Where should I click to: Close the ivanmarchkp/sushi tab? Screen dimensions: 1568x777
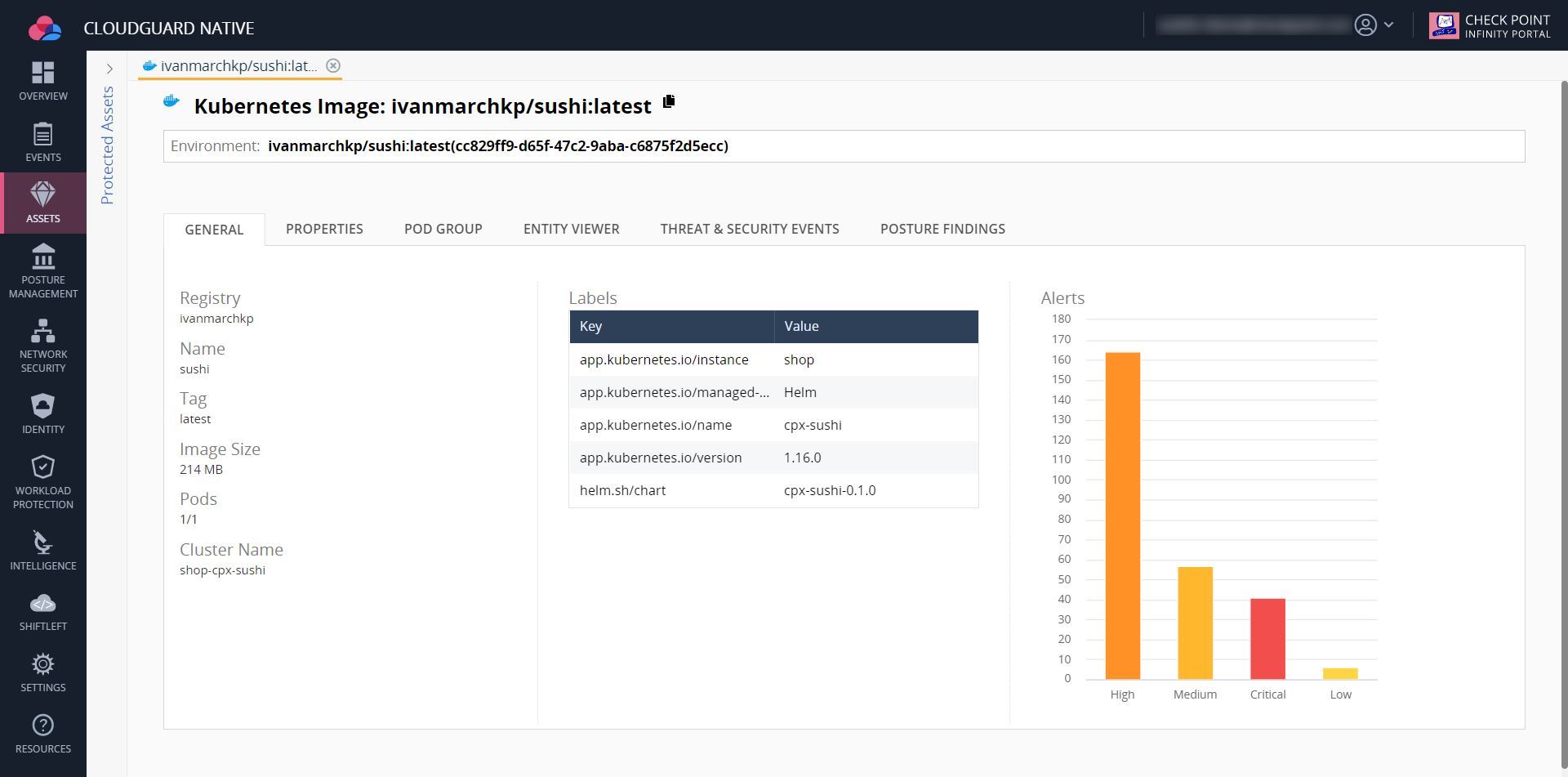pyautogui.click(x=333, y=65)
